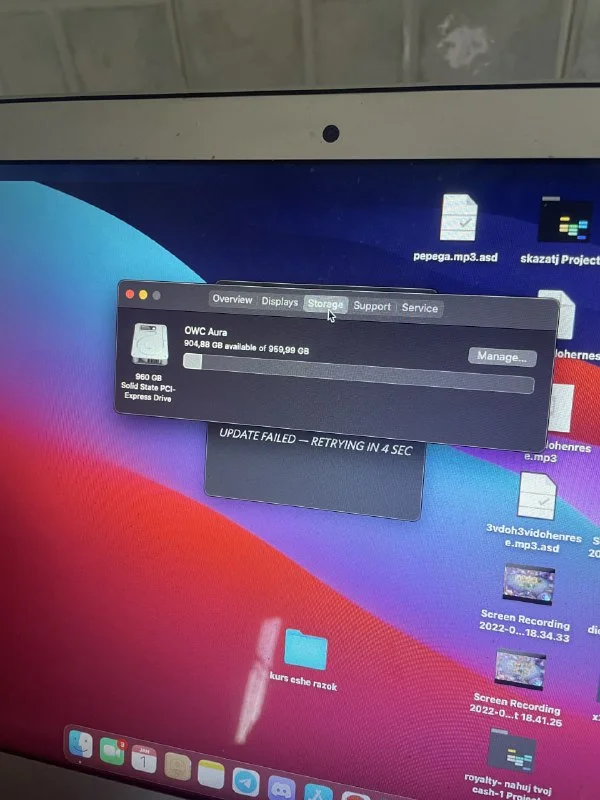The width and height of the screenshot is (600, 800).
Task: Open the Calendar app in Dock
Action: [144, 760]
